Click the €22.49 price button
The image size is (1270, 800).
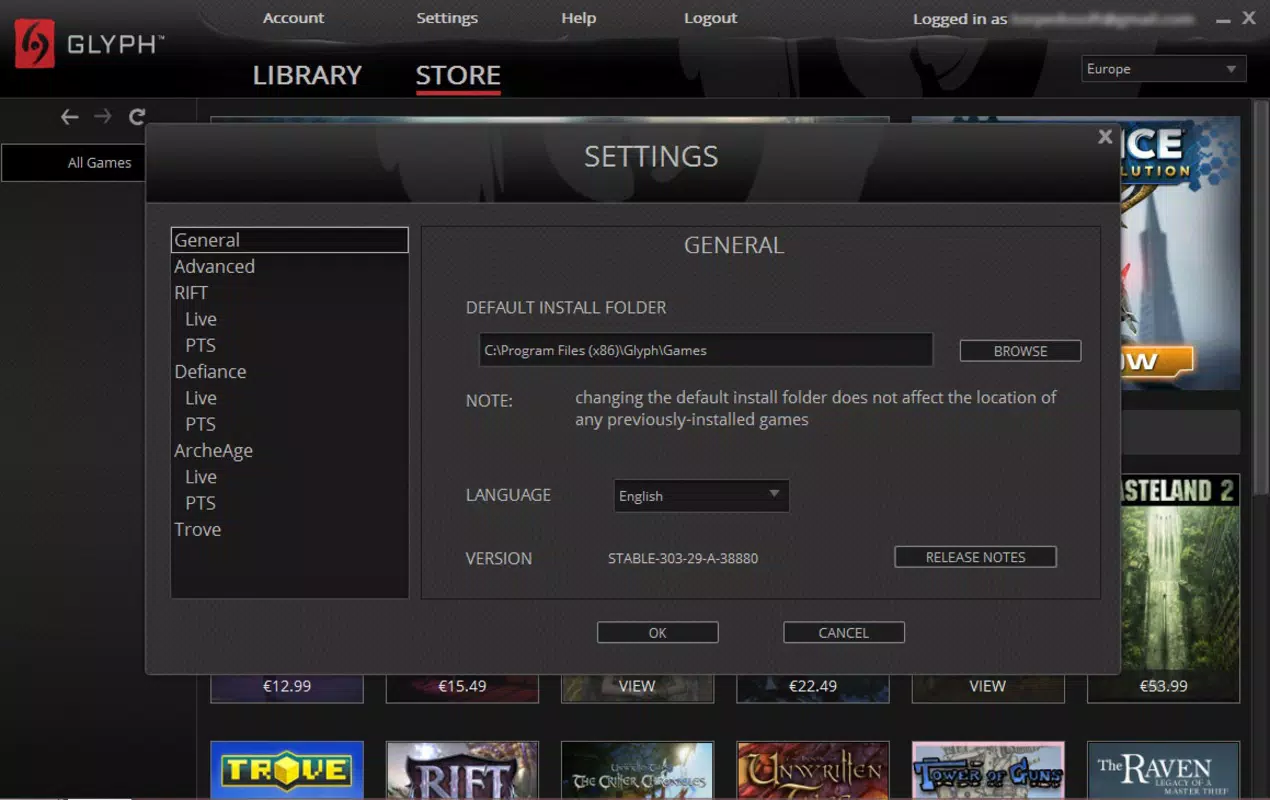812,686
